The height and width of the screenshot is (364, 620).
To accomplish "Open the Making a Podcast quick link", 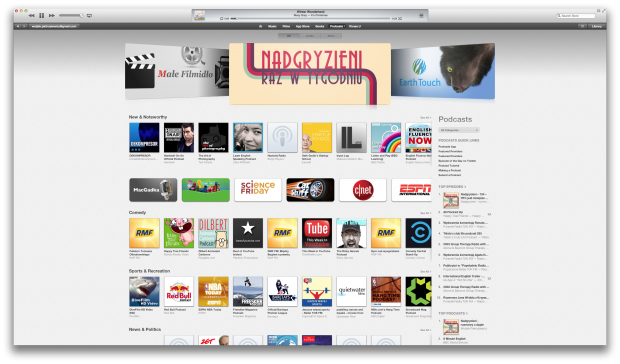I will [450, 170].
